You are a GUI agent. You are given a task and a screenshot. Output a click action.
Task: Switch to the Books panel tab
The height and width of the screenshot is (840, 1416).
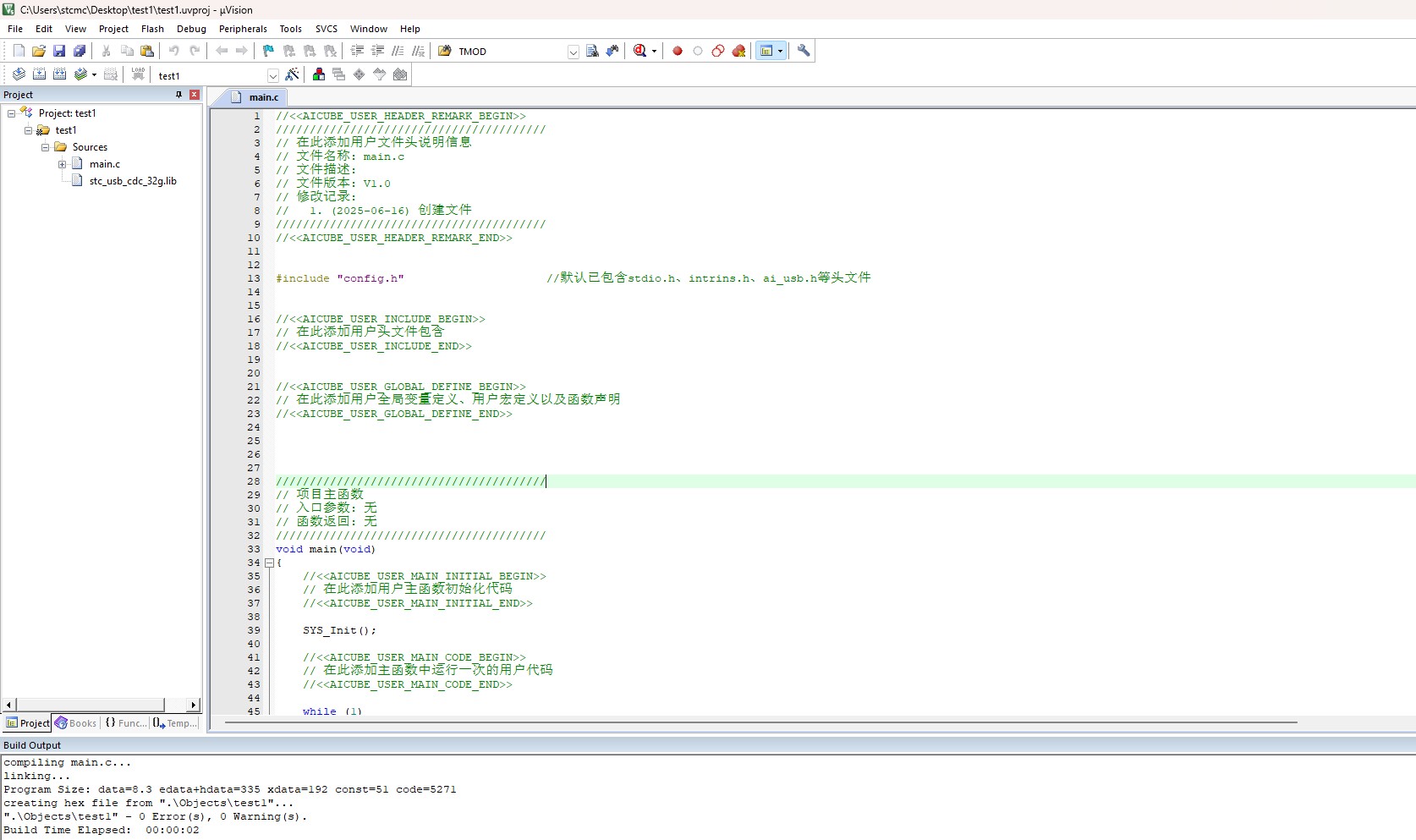[x=75, y=723]
